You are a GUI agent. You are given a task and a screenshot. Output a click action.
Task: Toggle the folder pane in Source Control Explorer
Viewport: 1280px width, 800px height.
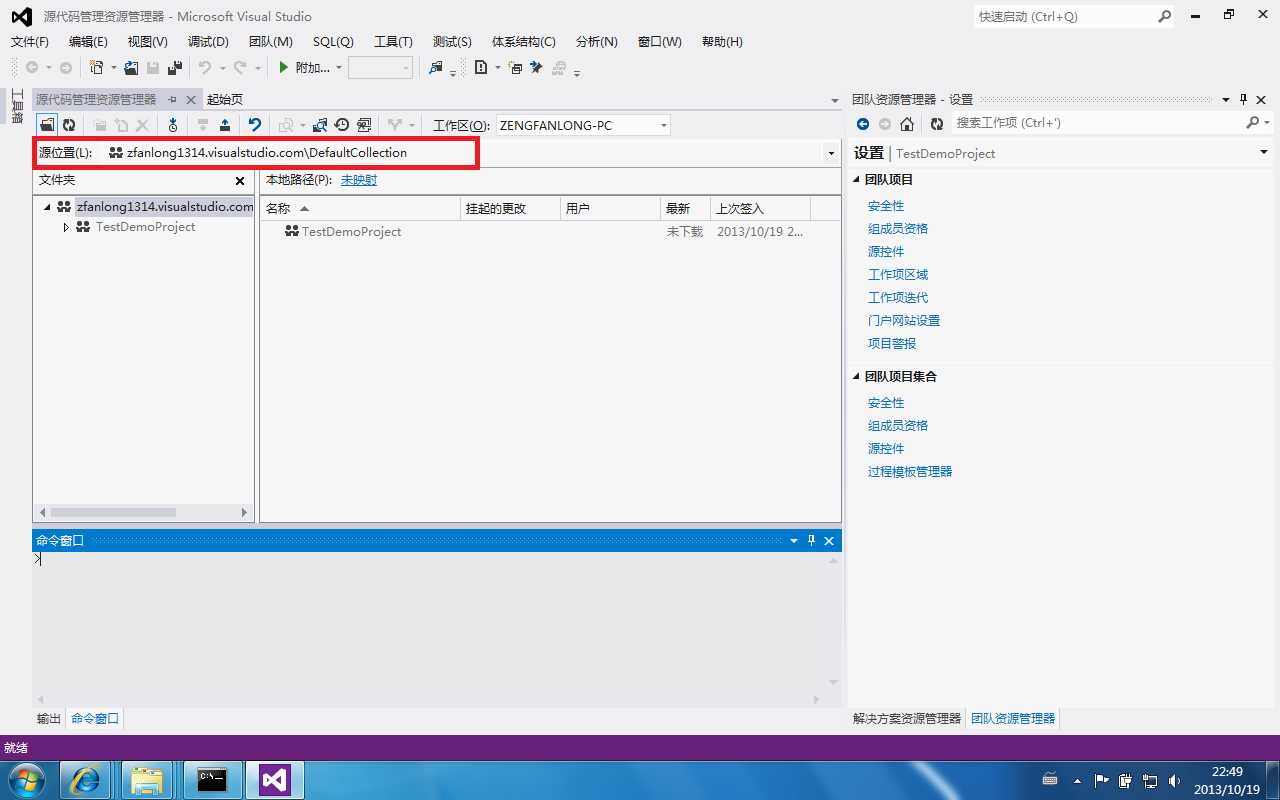coord(47,125)
